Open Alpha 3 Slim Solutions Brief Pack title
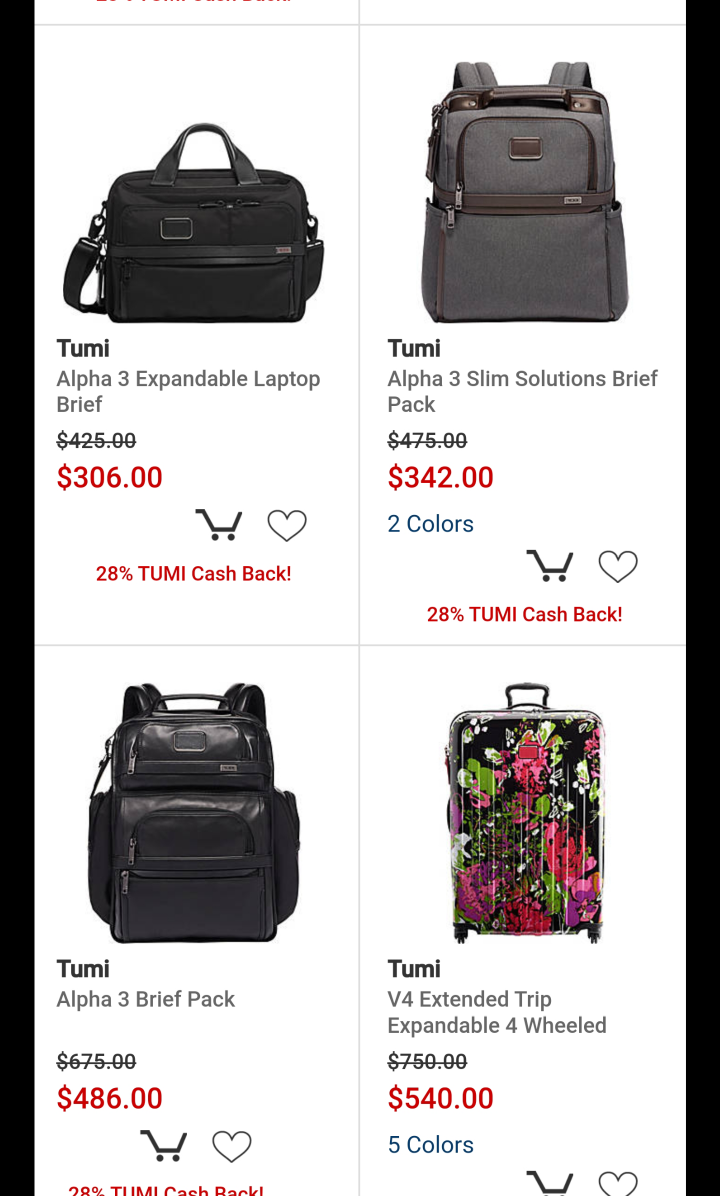Screen dimensions: 720x1196 522,391
